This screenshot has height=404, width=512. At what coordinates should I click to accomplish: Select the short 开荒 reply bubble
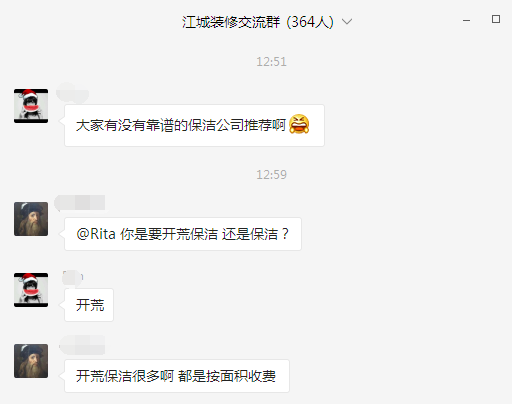(x=89, y=305)
